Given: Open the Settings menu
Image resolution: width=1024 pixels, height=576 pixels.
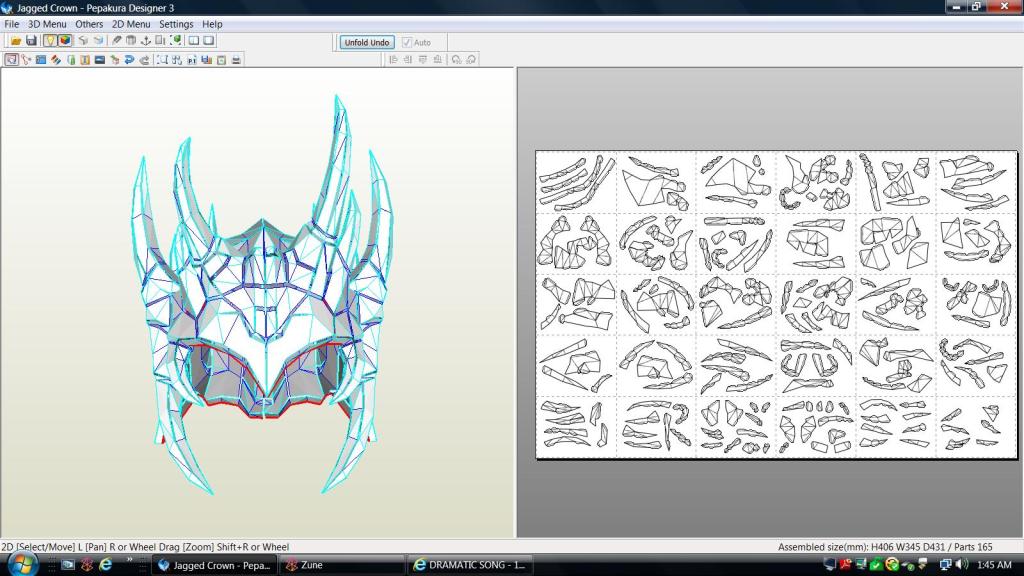Looking at the screenshot, I should [x=176, y=24].
